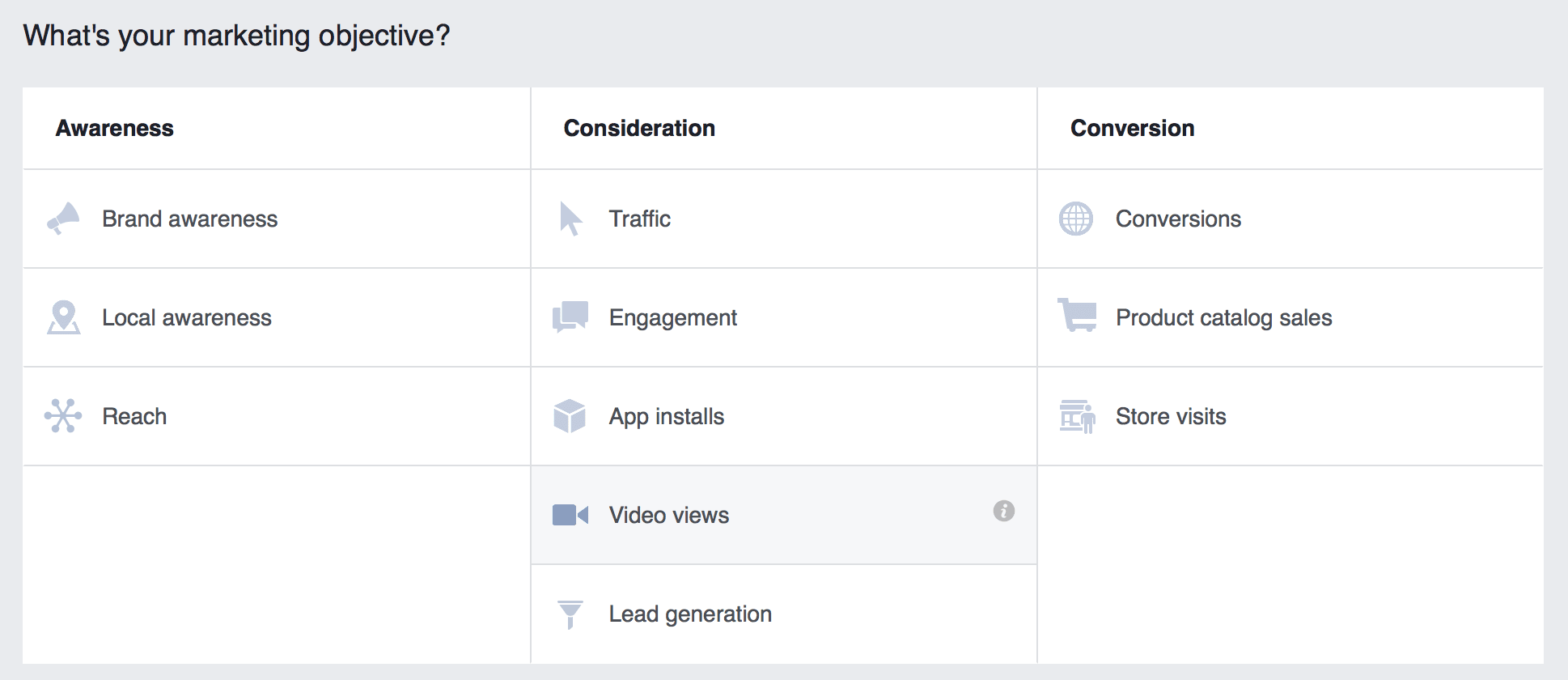Click the Product catalog sales cart icon
The width and height of the screenshot is (1568, 680).
(1077, 316)
